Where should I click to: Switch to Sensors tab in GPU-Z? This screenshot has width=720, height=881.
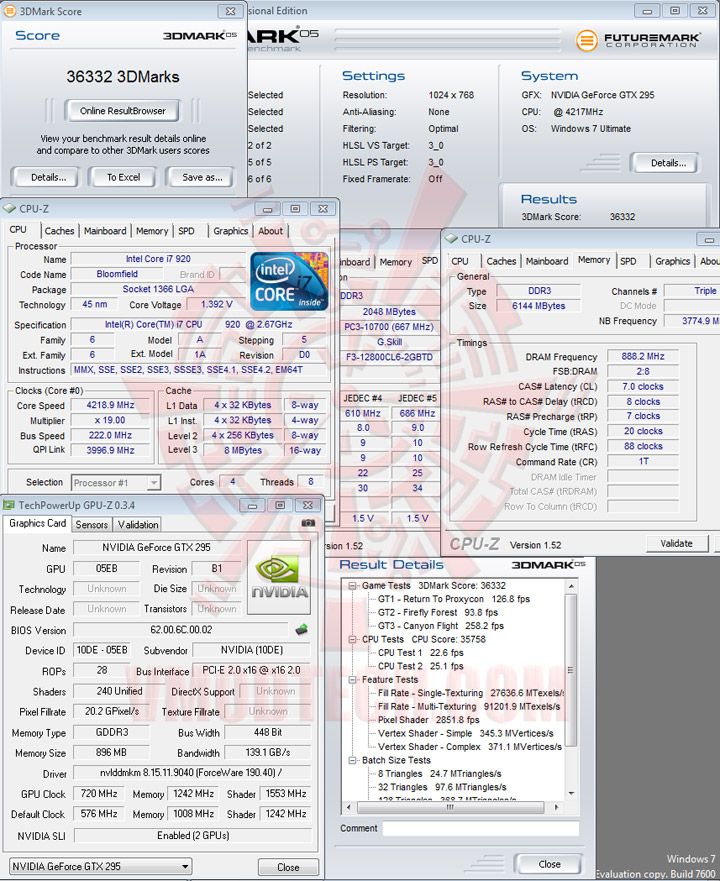click(x=92, y=525)
